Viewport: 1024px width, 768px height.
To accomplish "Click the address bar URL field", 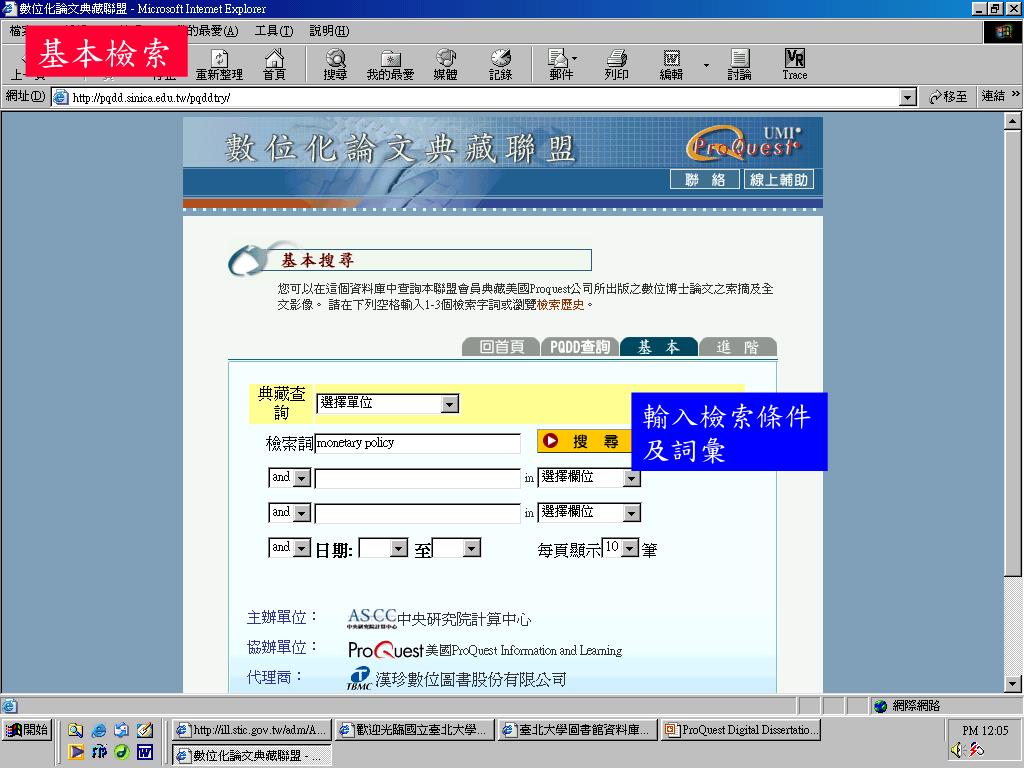I will [x=484, y=97].
